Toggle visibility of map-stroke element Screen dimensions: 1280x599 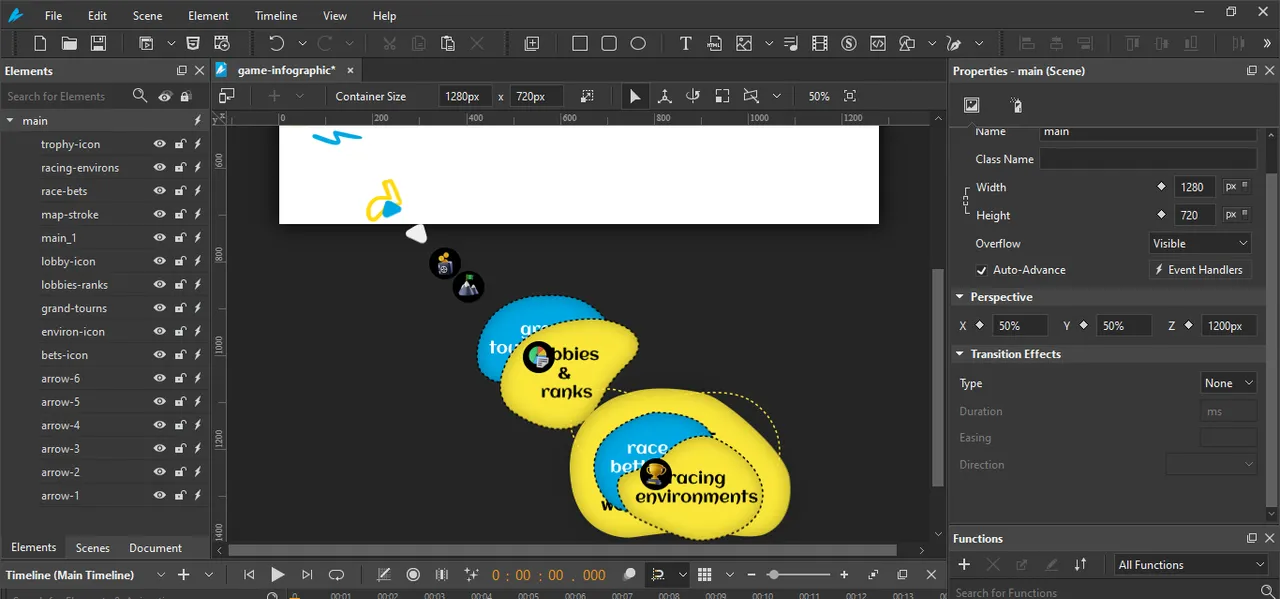click(159, 214)
